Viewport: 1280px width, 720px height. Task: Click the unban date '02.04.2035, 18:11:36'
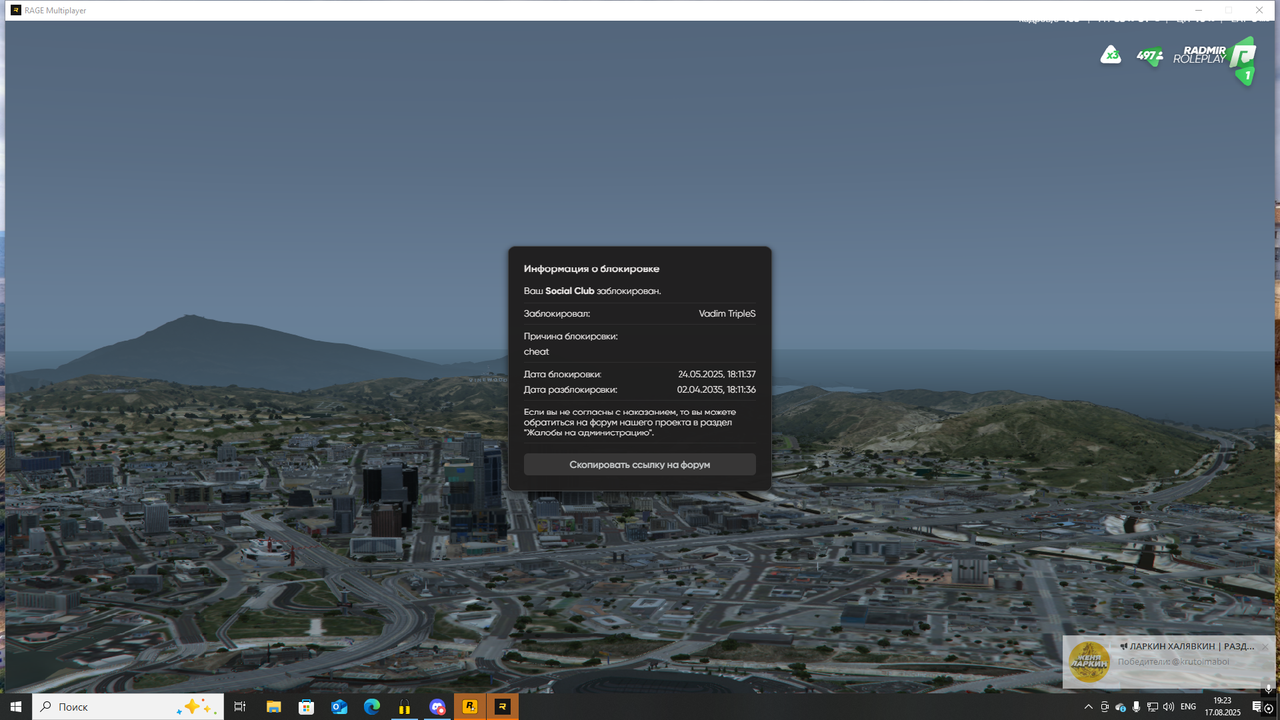(x=717, y=389)
